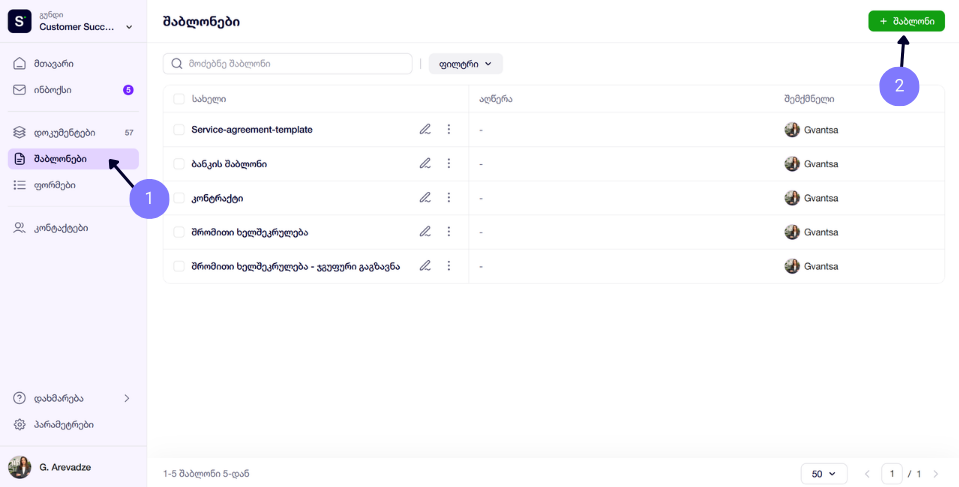This screenshot has height=487, width=959.
Task: Click the search magnifier icon
Action: [177, 64]
